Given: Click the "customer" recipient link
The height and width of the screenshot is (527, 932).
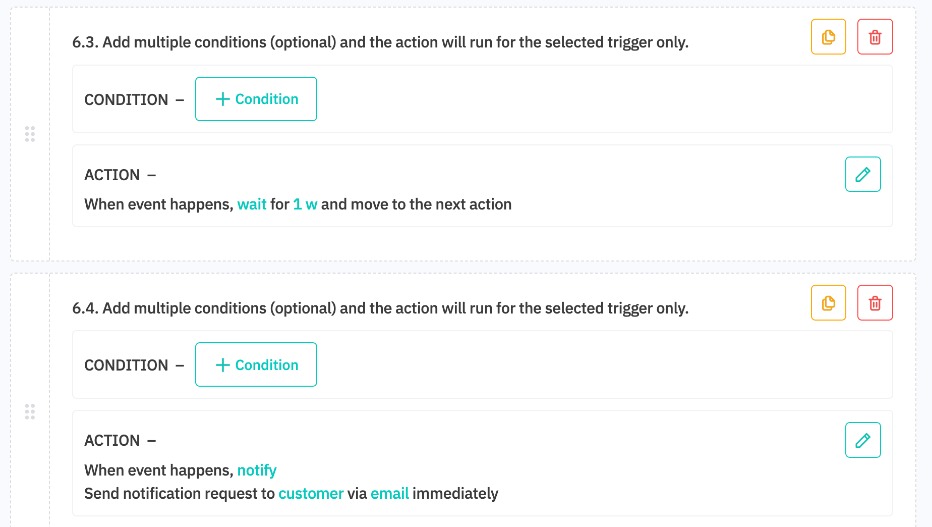Looking at the screenshot, I should pos(310,493).
